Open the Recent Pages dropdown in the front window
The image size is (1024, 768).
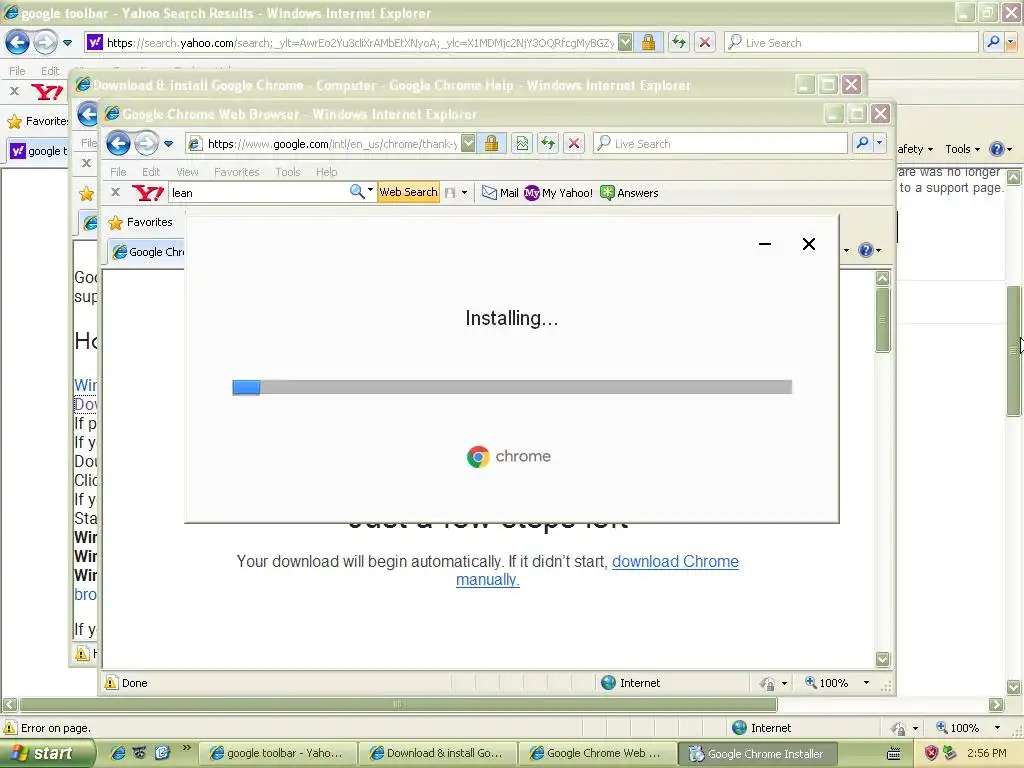168,144
